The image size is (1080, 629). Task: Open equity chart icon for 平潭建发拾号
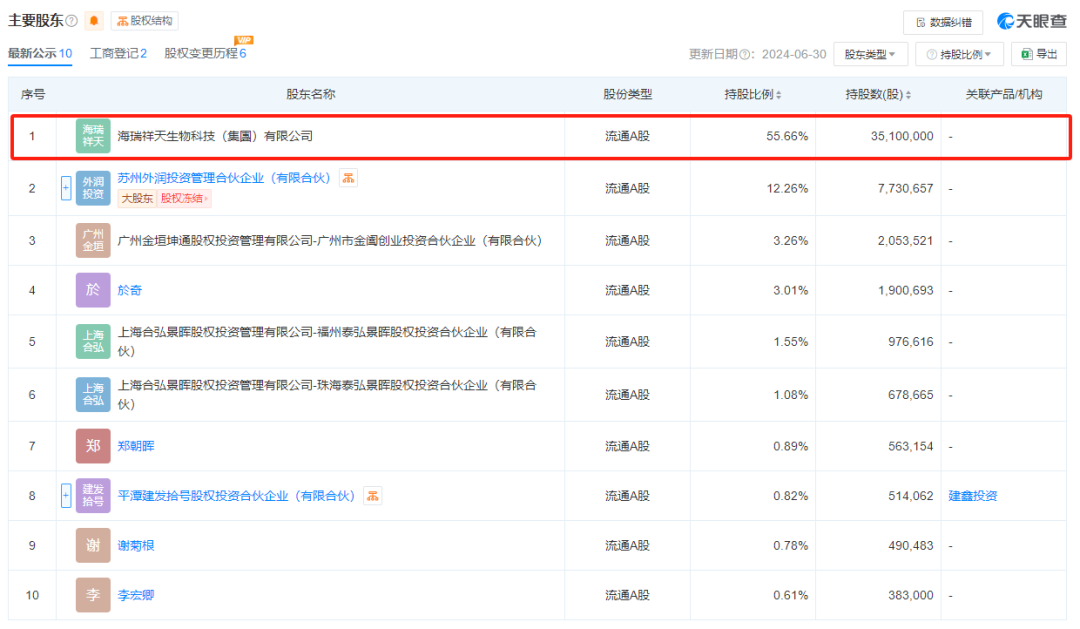tap(372, 496)
